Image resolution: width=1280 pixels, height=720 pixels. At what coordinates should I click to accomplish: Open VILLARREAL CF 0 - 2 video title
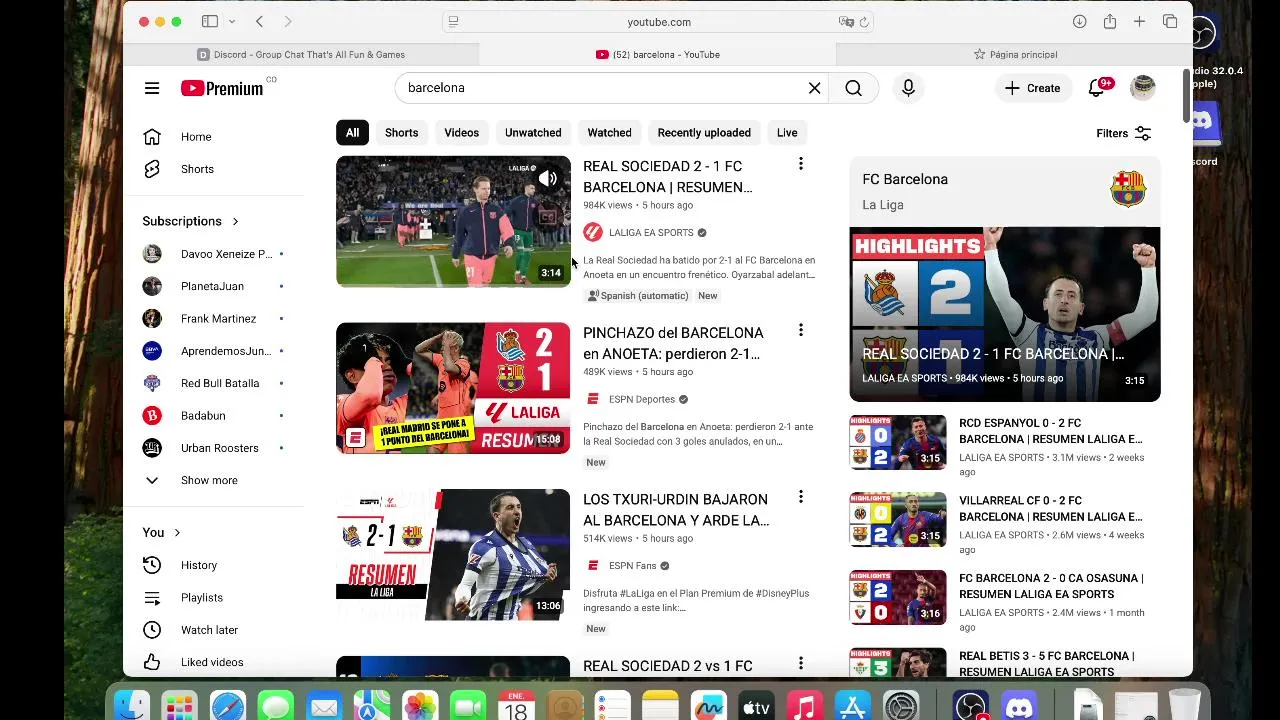1050,508
